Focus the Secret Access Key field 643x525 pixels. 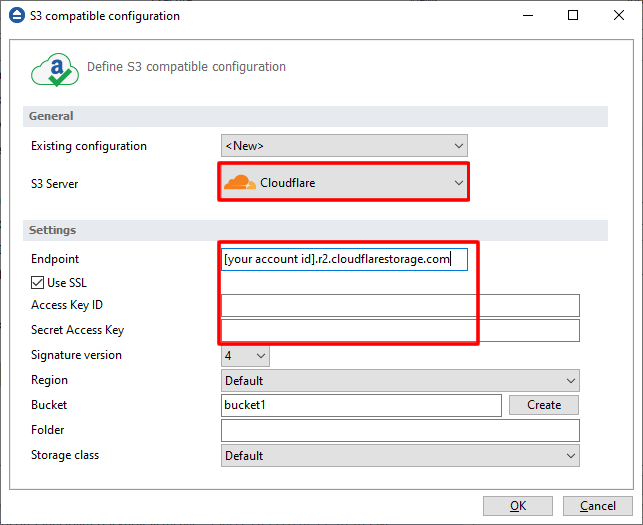click(400, 330)
